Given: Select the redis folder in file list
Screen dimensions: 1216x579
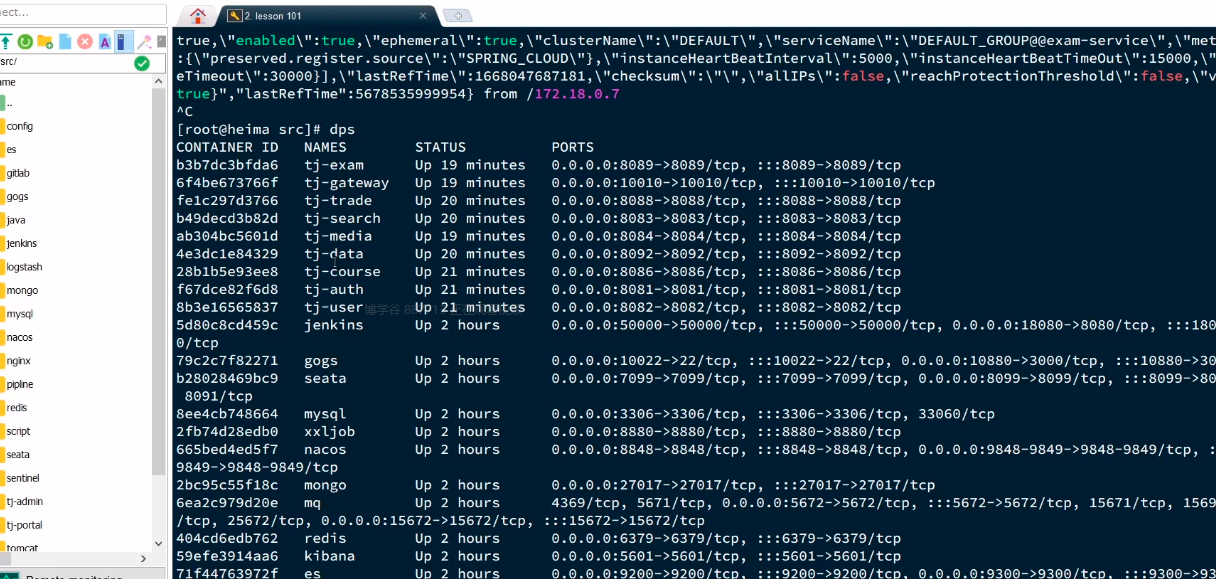Looking at the screenshot, I should point(16,408).
